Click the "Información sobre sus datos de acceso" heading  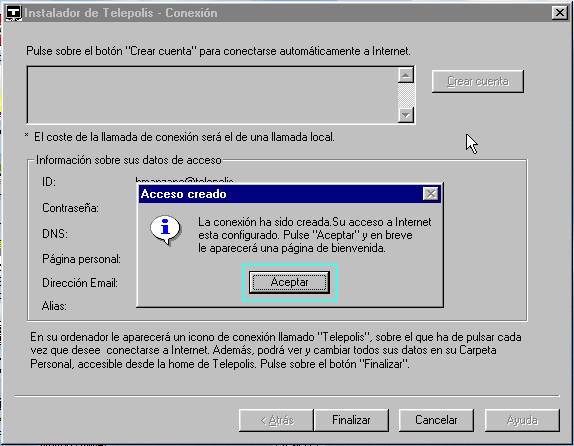tap(128, 160)
